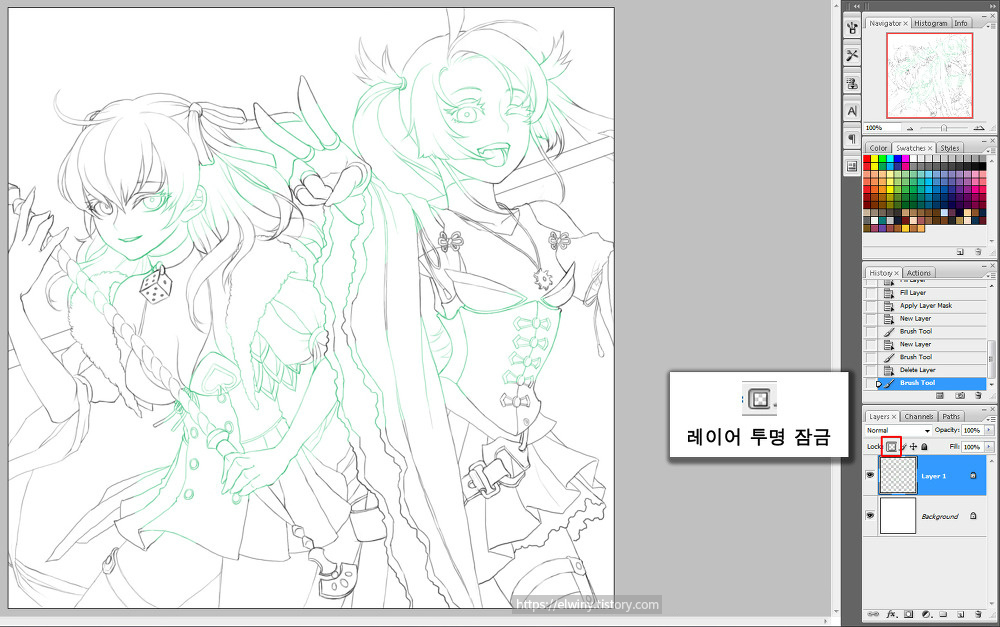Switch to the Actions tab
This screenshot has height=627, width=1000.
pyautogui.click(x=918, y=273)
